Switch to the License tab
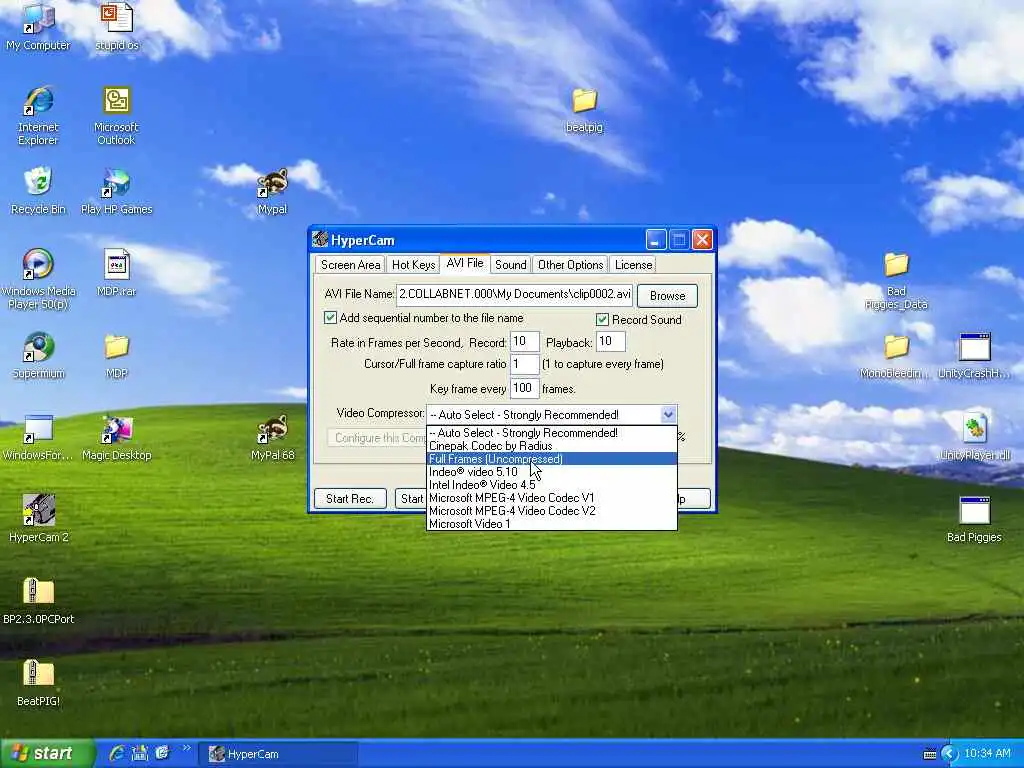This screenshot has height=768, width=1024. [x=633, y=264]
